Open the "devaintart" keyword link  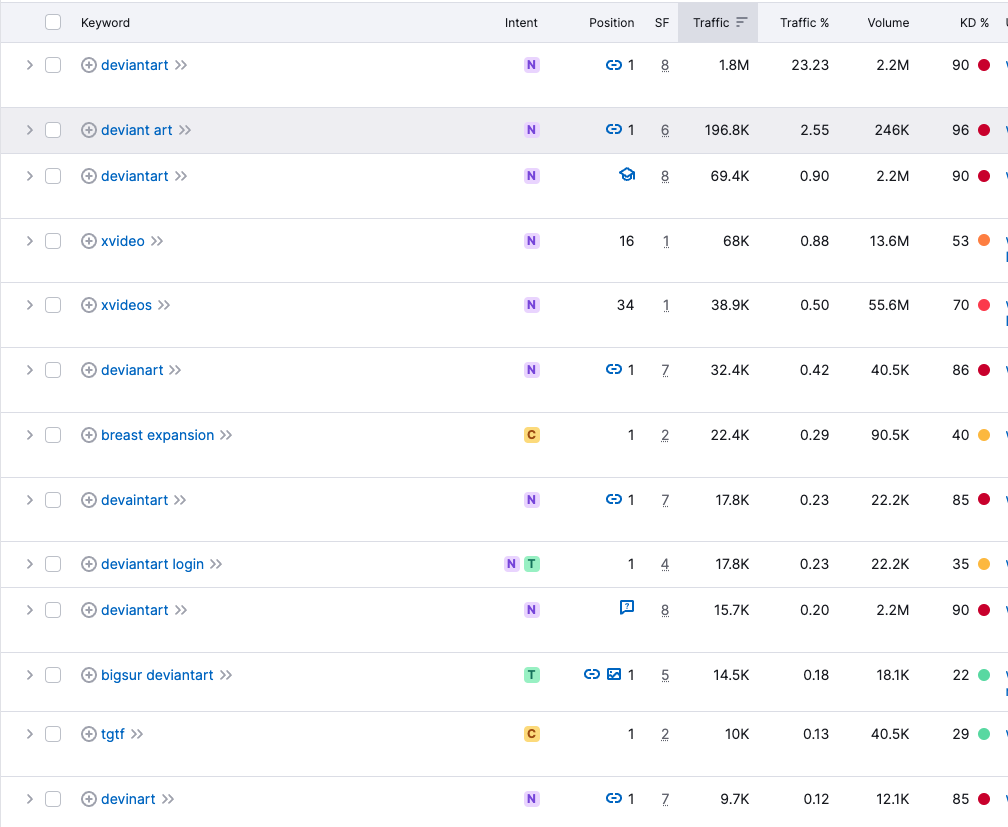(x=134, y=500)
